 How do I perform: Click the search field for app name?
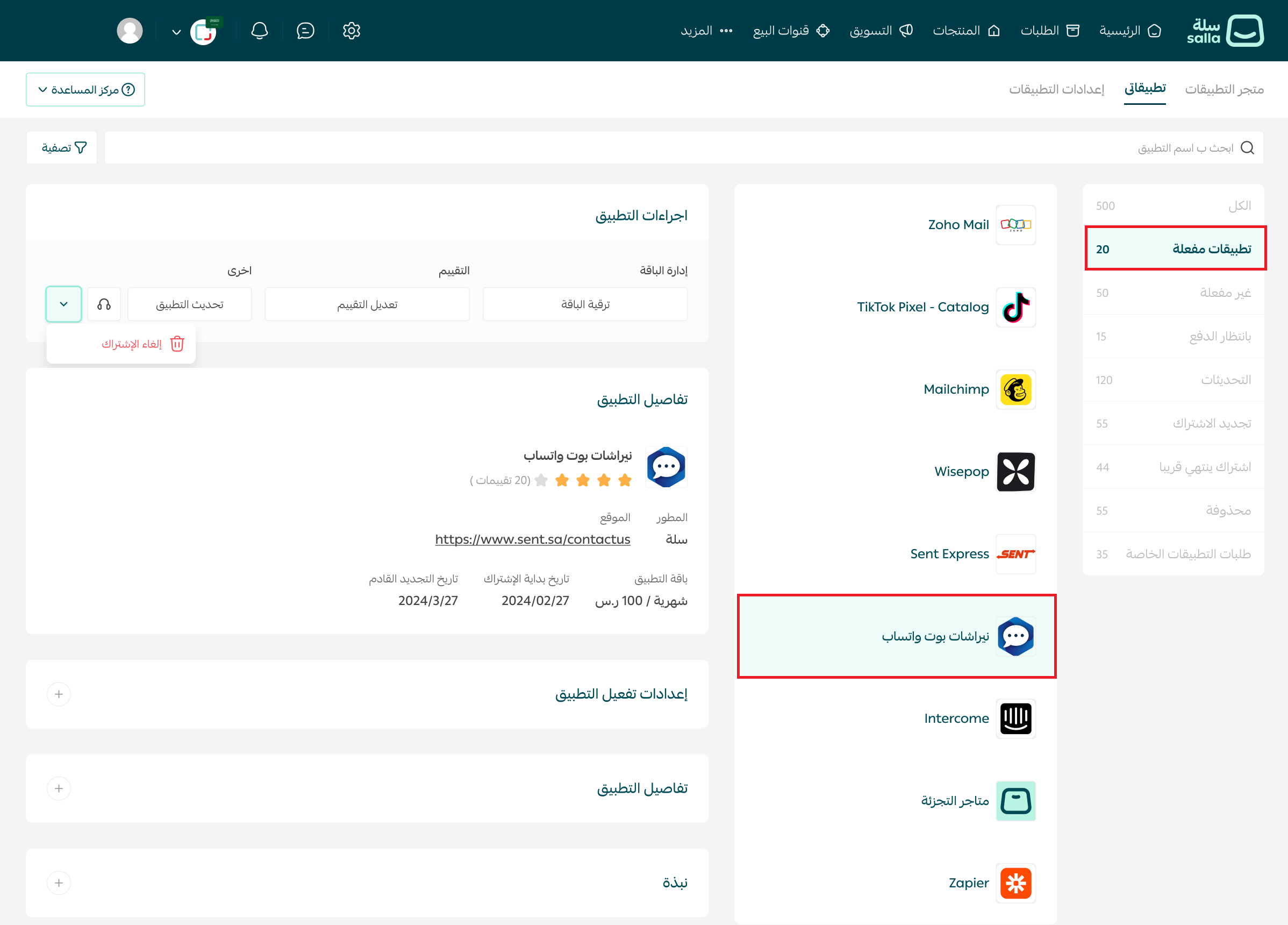pyautogui.click(x=684, y=148)
